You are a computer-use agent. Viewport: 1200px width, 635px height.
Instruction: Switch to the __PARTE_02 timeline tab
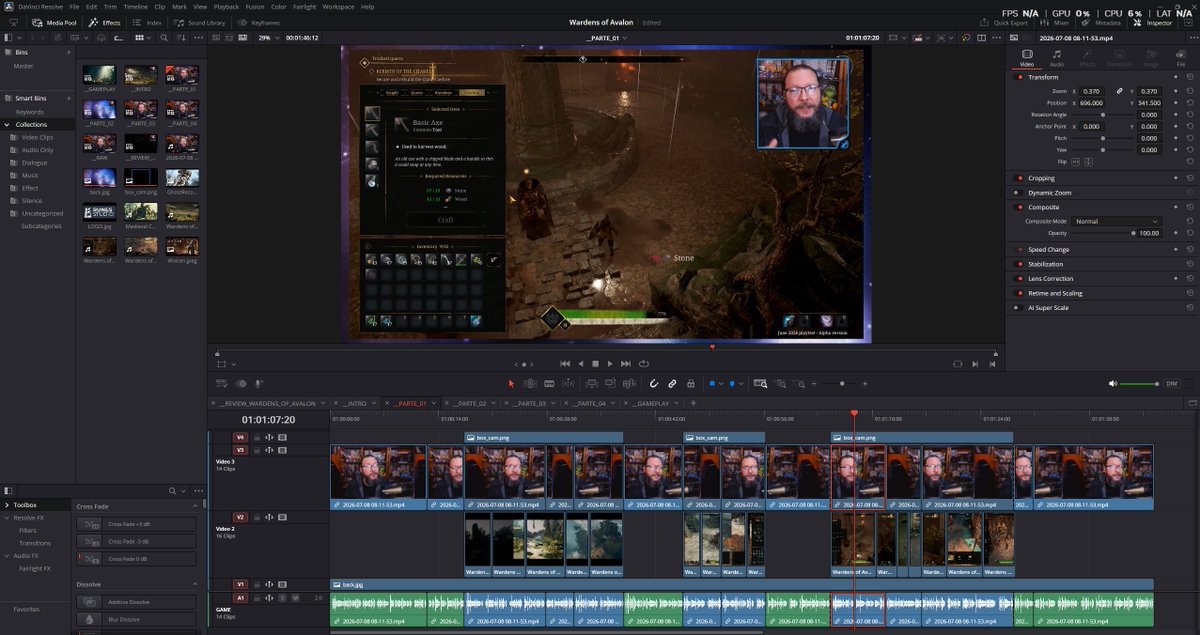(x=468, y=403)
